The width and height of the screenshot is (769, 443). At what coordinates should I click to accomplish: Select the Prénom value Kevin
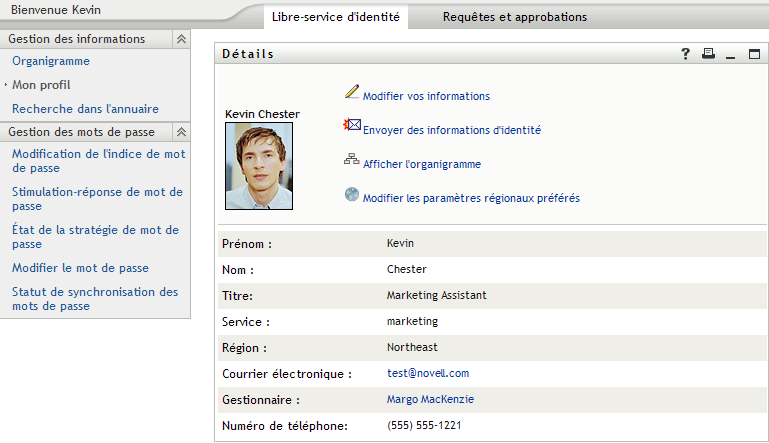pos(400,243)
